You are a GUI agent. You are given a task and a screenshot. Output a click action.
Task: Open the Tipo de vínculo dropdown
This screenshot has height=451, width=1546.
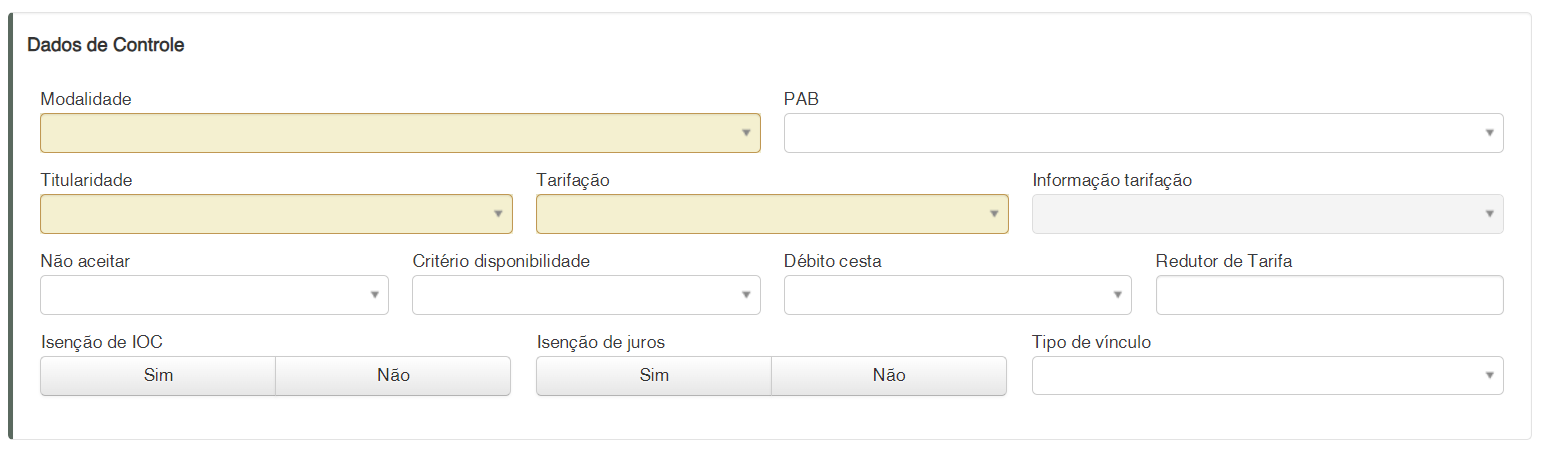click(1267, 376)
